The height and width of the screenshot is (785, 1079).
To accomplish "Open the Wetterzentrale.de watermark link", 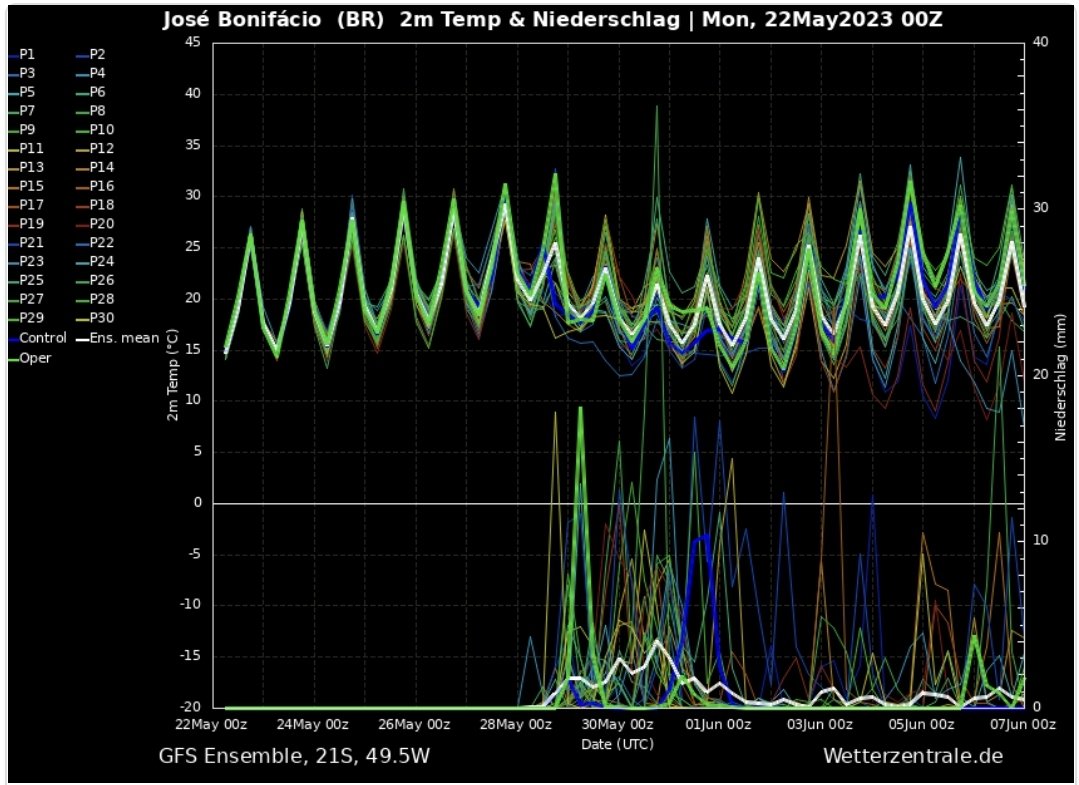I will pos(912,755).
